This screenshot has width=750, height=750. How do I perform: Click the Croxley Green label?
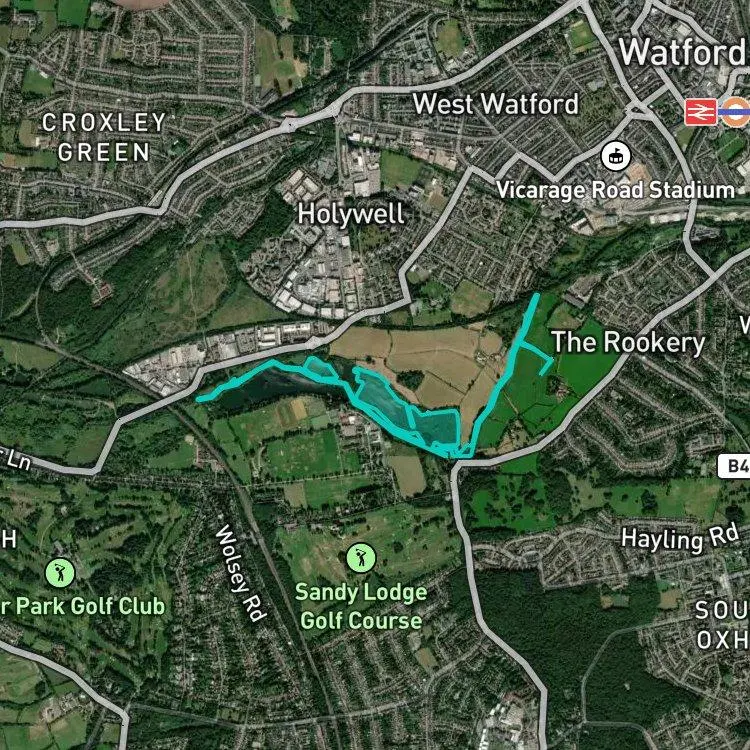coord(103,137)
